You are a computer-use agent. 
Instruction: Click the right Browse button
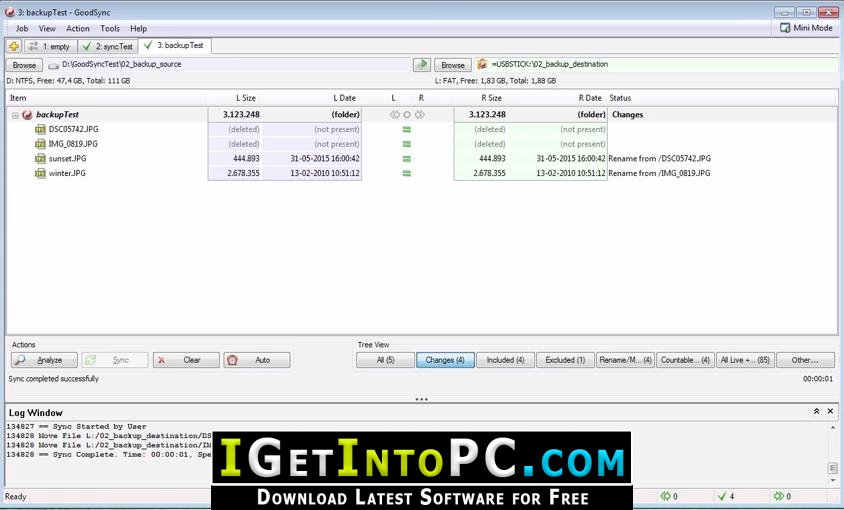click(453, 65)
